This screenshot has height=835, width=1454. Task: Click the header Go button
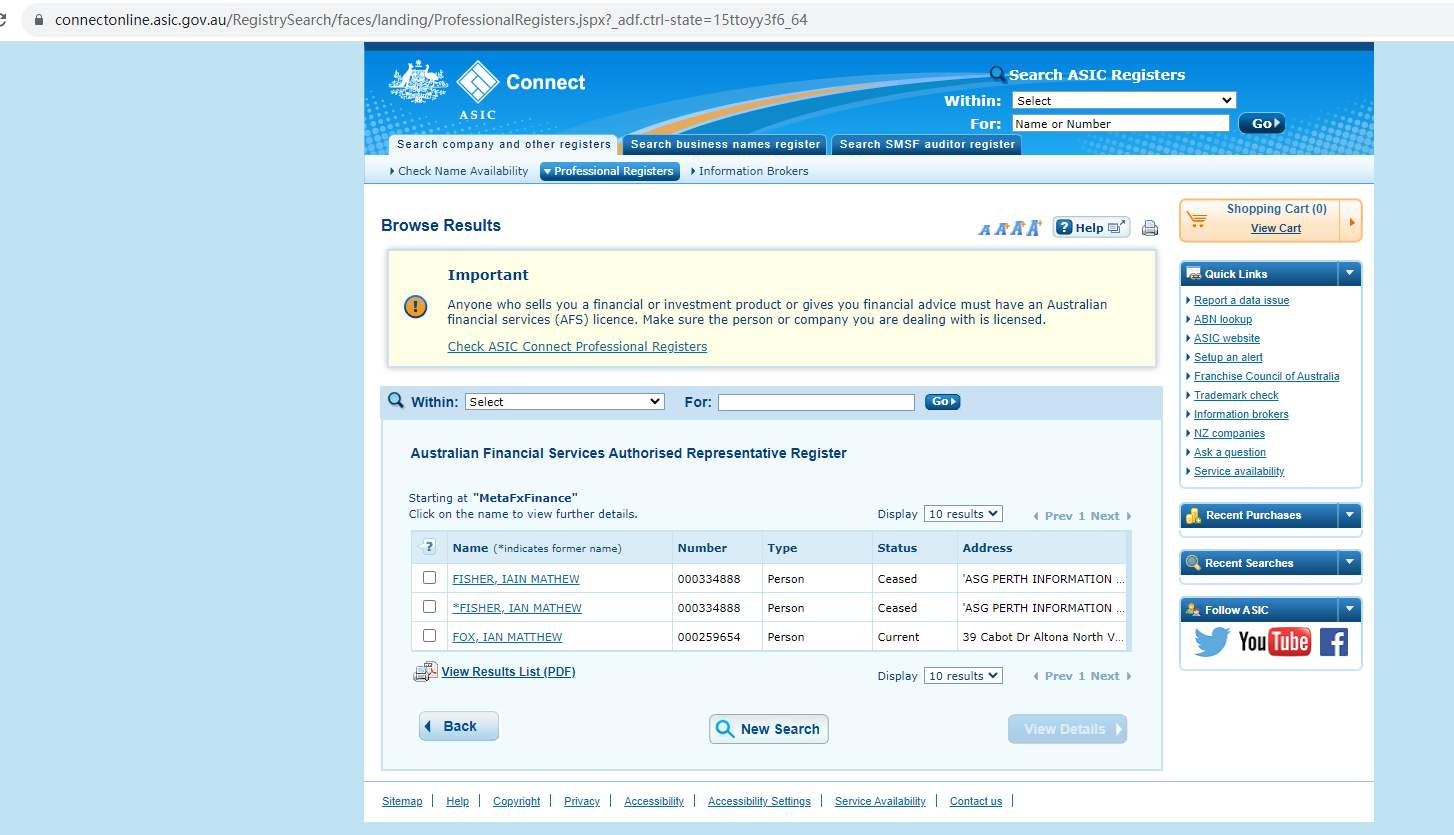click(x=1262, y=123)
